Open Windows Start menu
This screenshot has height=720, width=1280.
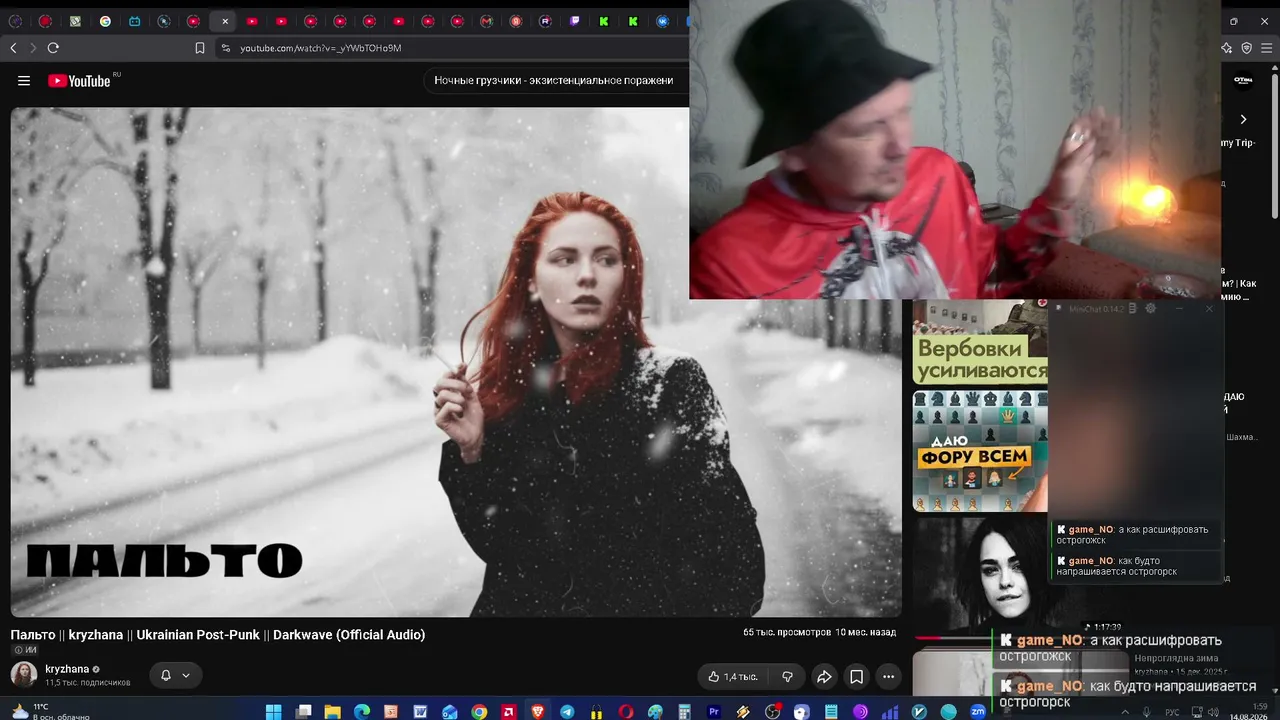coord(274,712)
